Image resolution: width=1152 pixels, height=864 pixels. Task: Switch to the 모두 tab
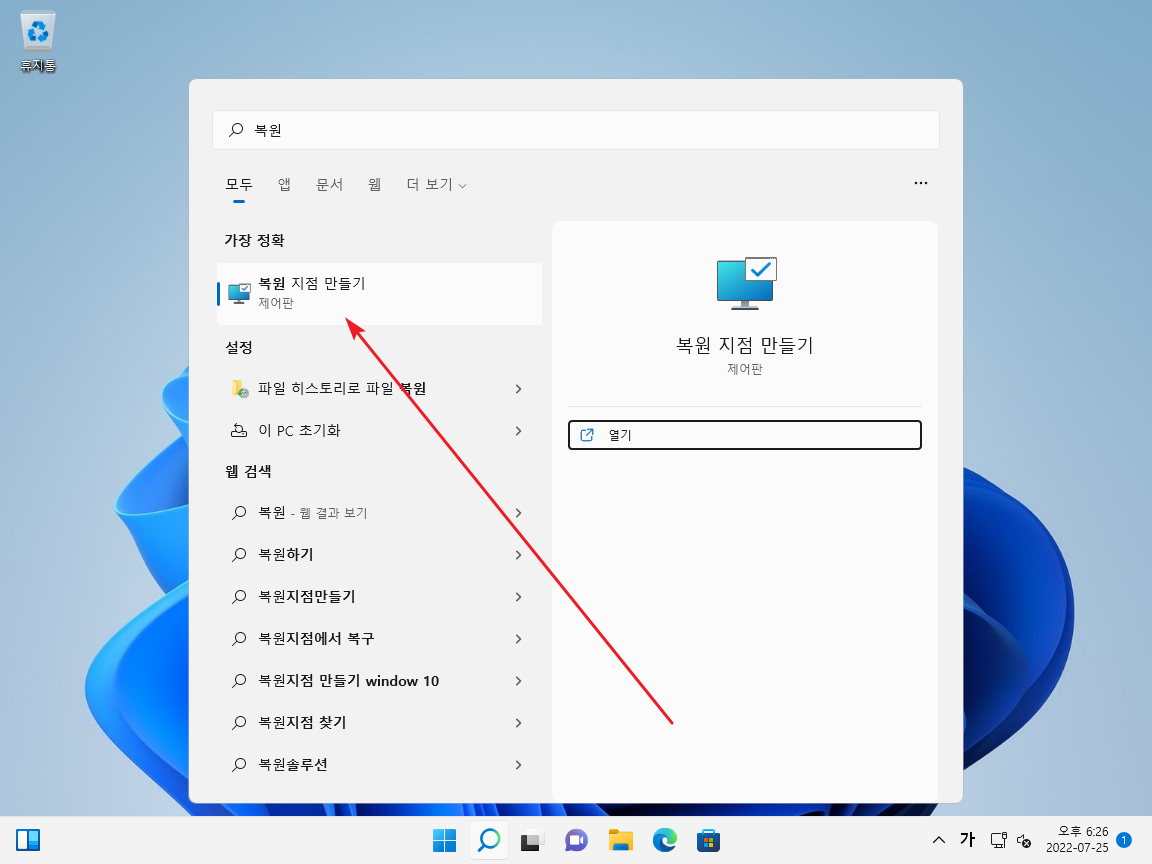(239, 184)
